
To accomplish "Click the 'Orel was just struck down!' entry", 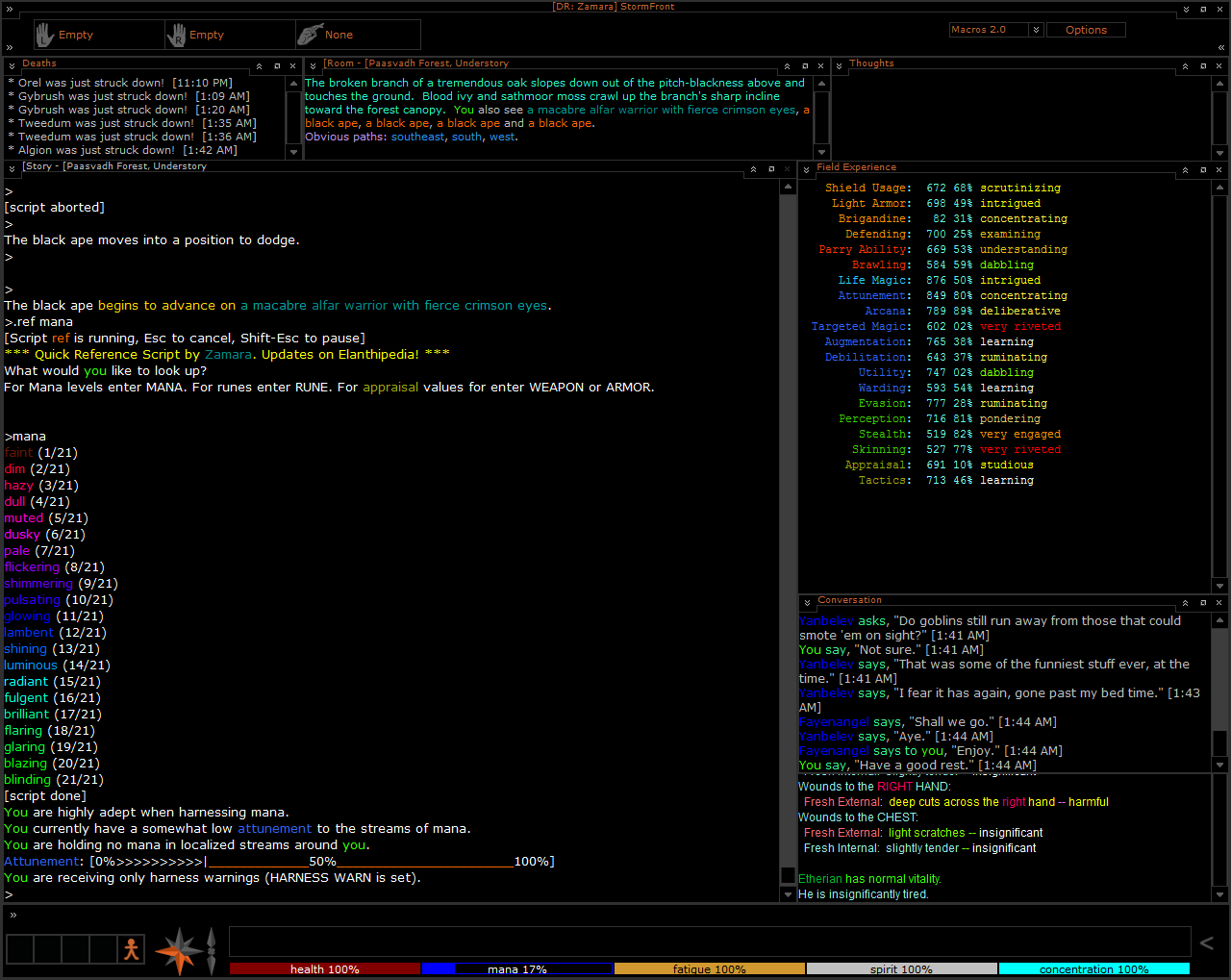I will (x=120, y=83).
